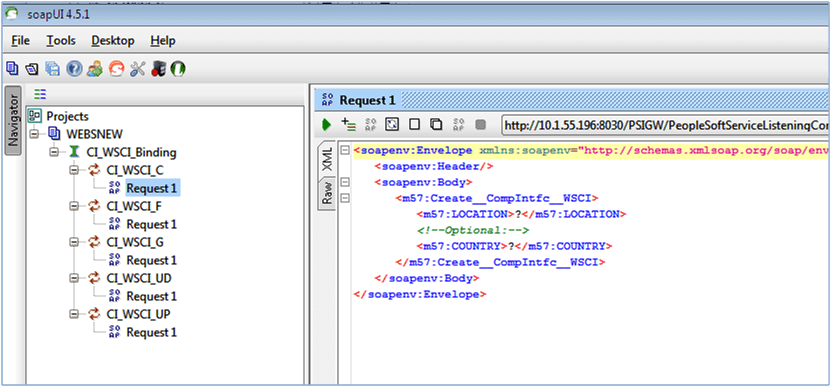Image resolution: width=831 pixels, height=387 pixels.
Task: Recreate default request with arrows-box icon
Action: (391, 125)
